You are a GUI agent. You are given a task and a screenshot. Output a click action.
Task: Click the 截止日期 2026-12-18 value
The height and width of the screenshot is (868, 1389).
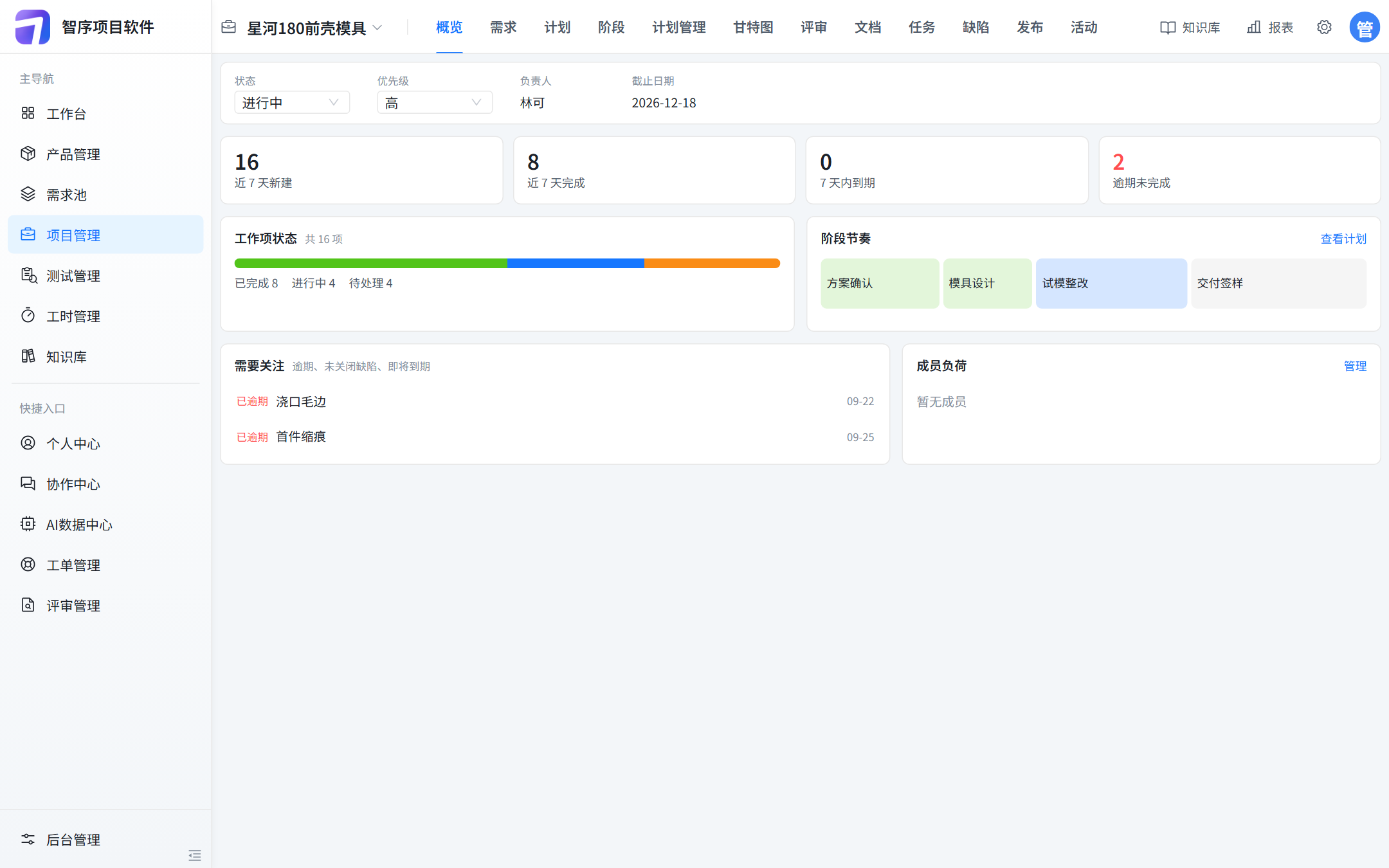664,103
